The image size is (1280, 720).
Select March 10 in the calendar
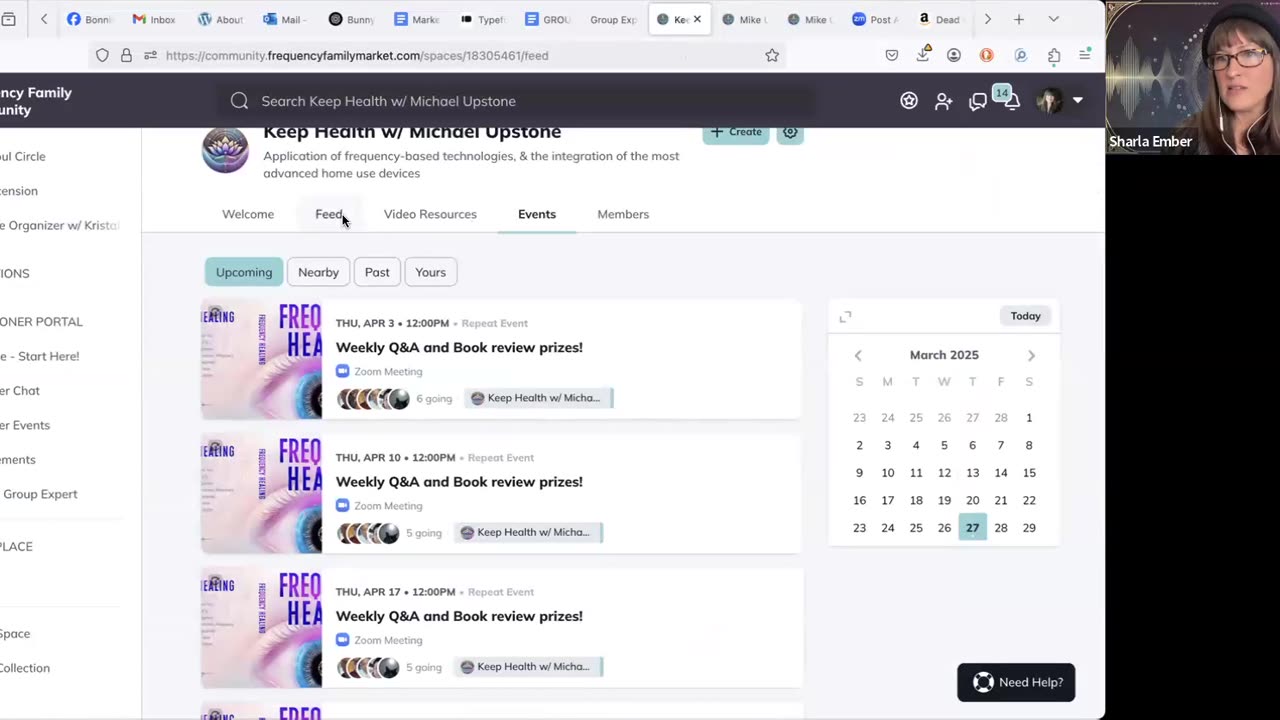(x=887, y=473)
